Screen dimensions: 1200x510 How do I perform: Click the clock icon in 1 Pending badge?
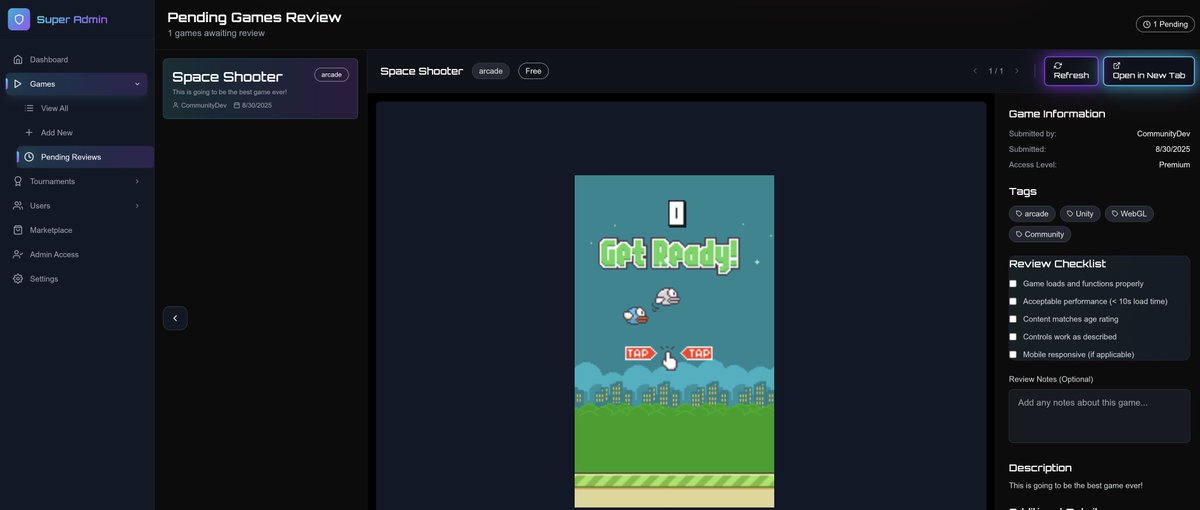[1147, 24]
